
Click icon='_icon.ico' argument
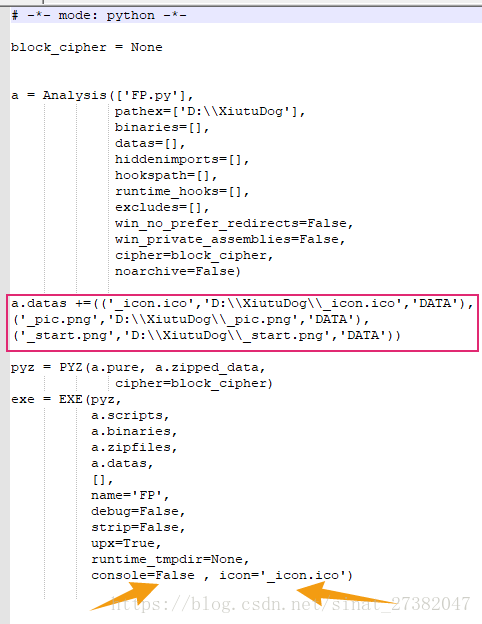(283, 575)
